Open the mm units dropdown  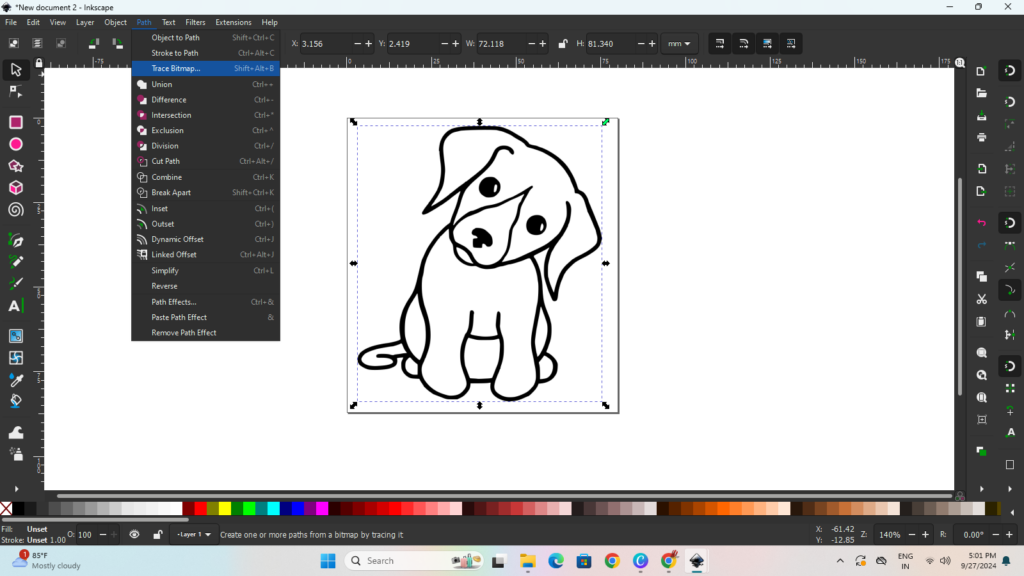pos(680,44)
